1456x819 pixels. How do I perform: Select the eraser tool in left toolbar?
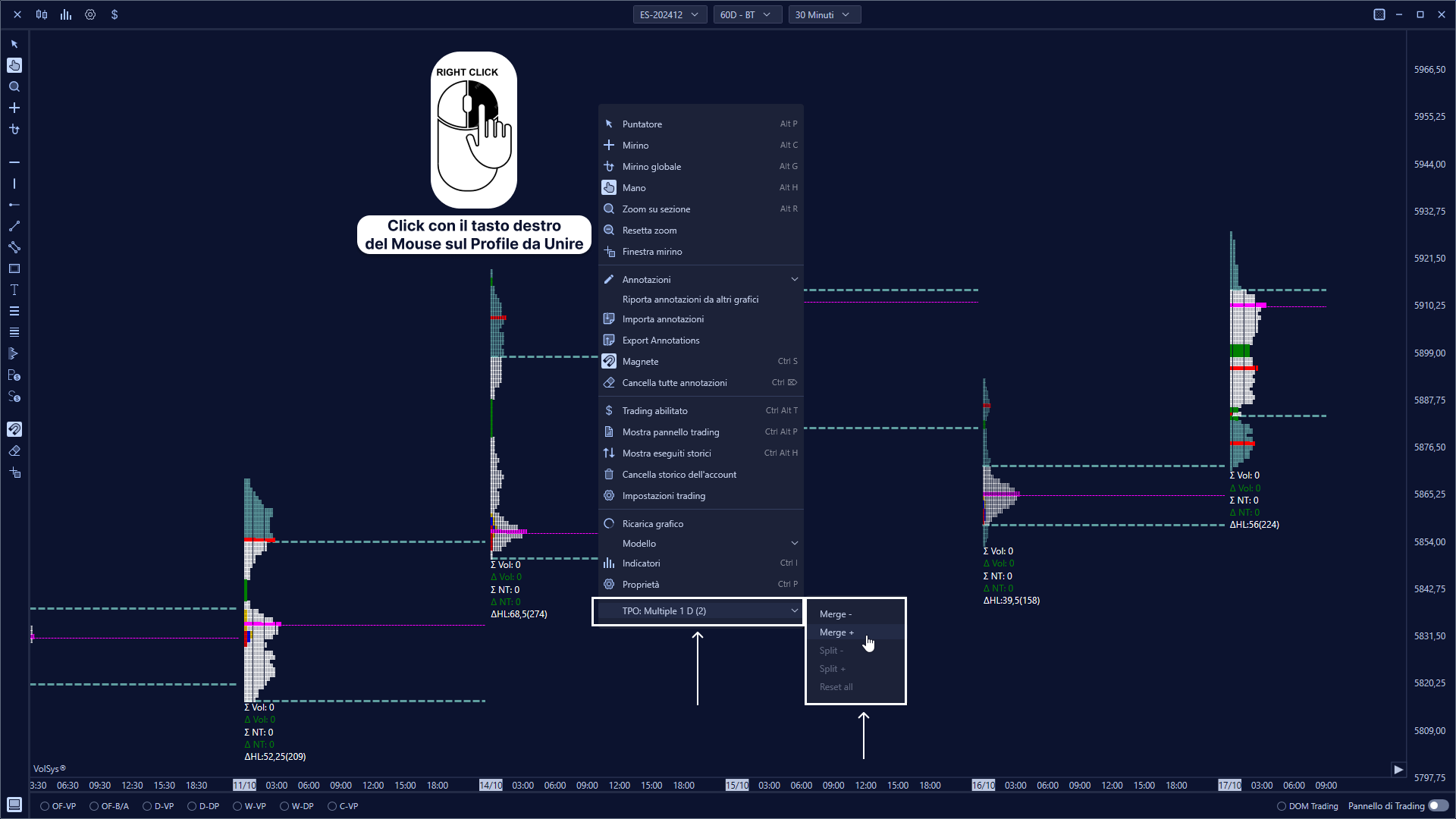tap(14, 450)
